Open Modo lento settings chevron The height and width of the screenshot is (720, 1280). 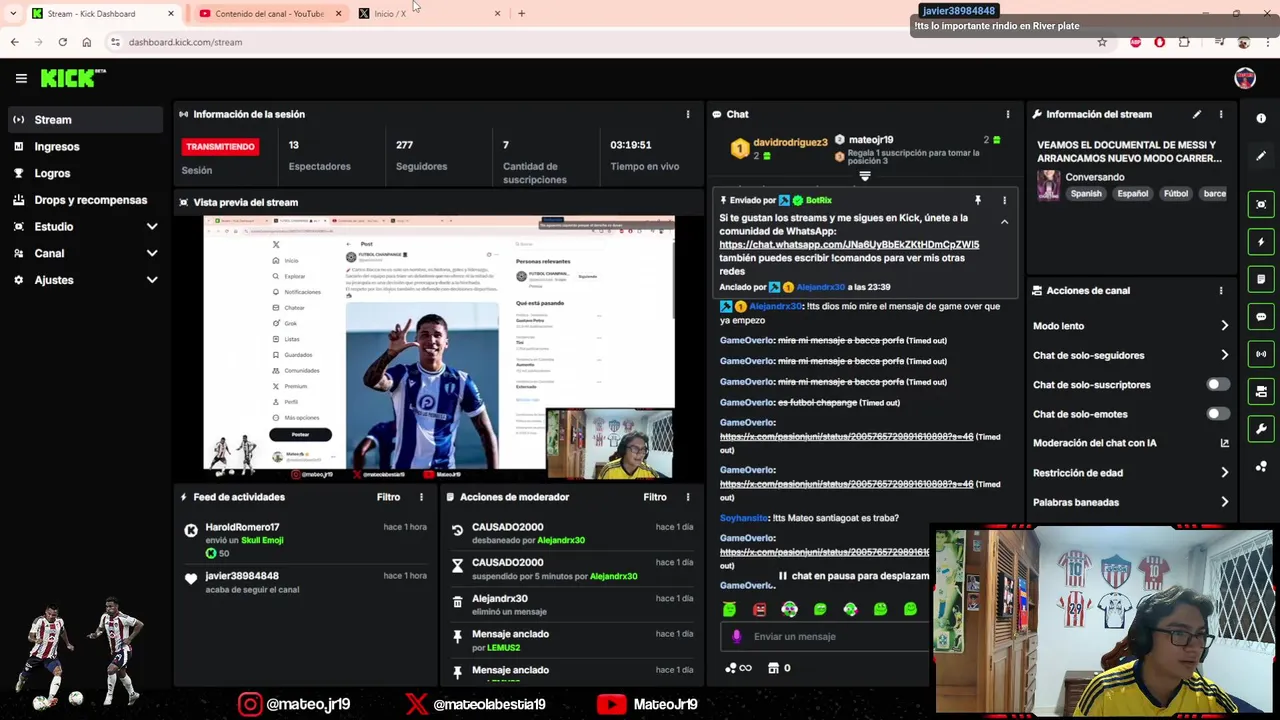pos(1224,326)
